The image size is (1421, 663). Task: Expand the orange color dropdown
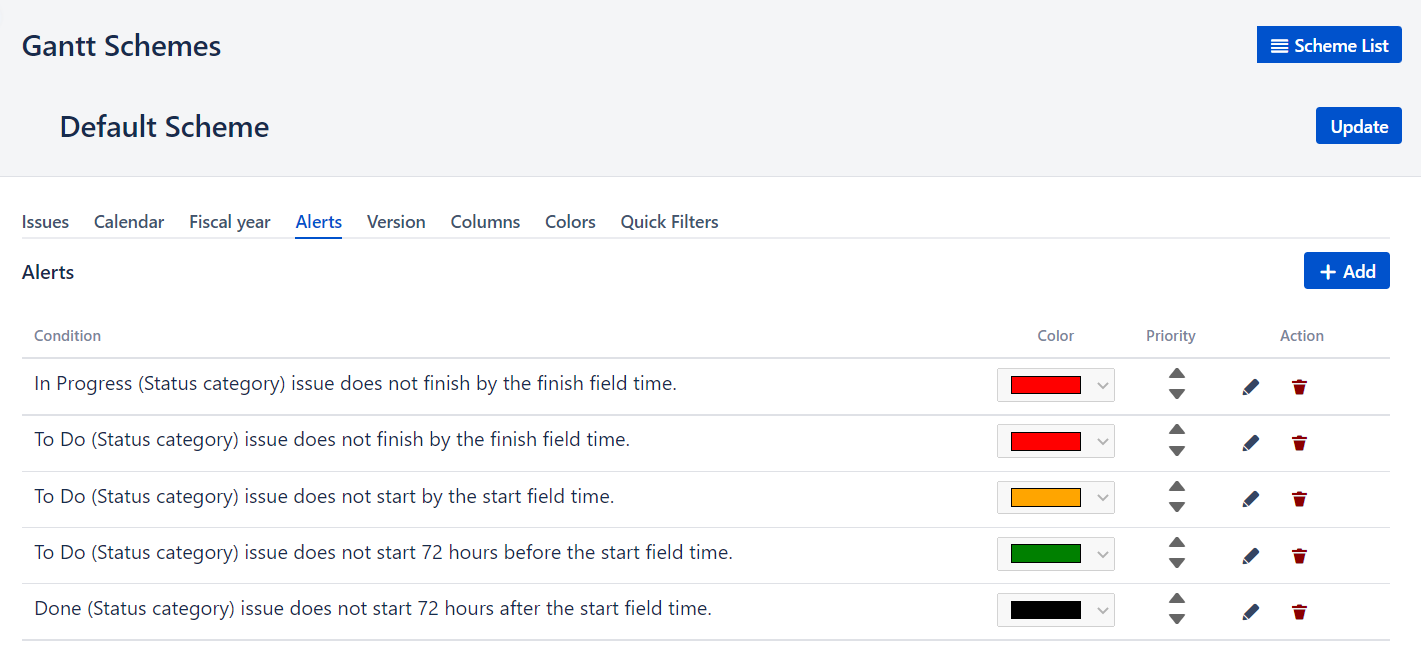click(x=1056, y=498)
